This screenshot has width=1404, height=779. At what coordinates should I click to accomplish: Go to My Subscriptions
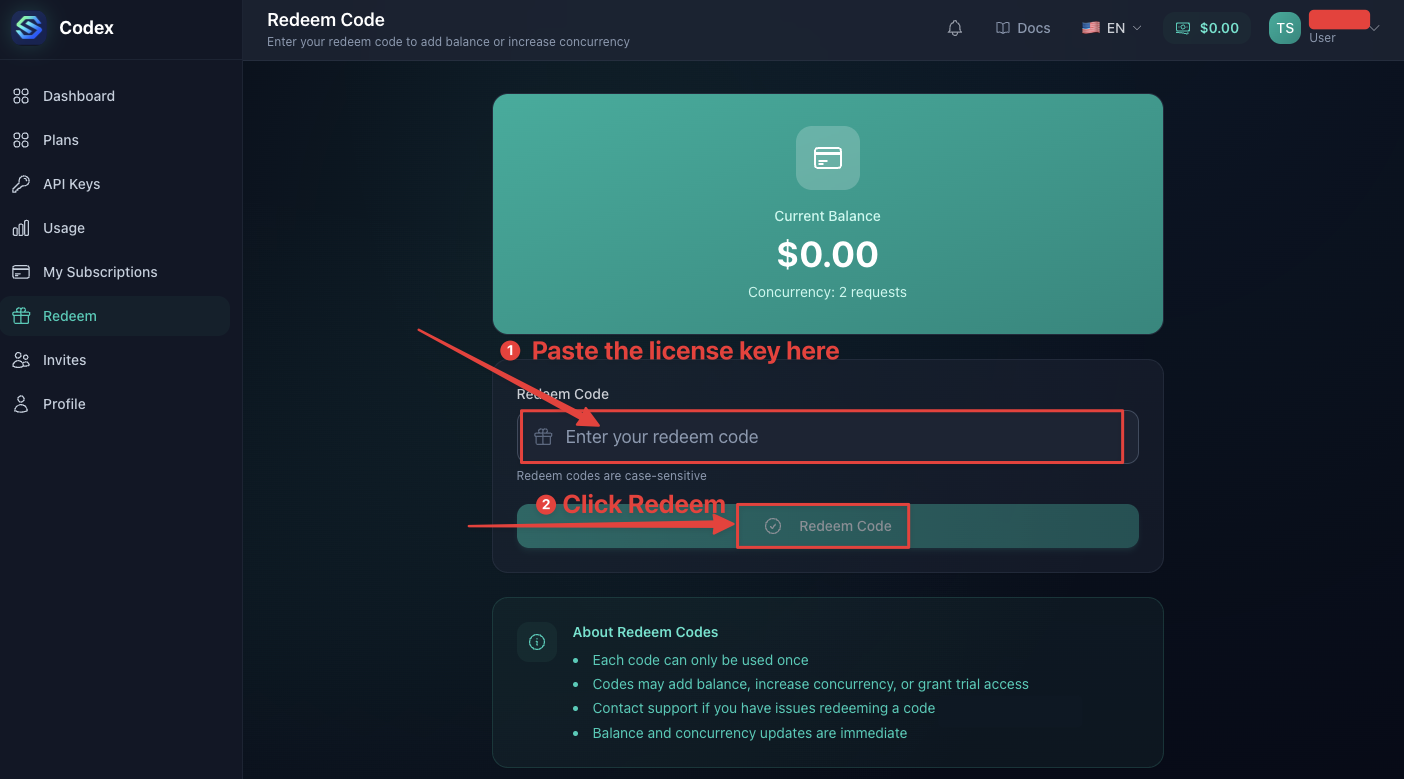click(x=100, y=272)
